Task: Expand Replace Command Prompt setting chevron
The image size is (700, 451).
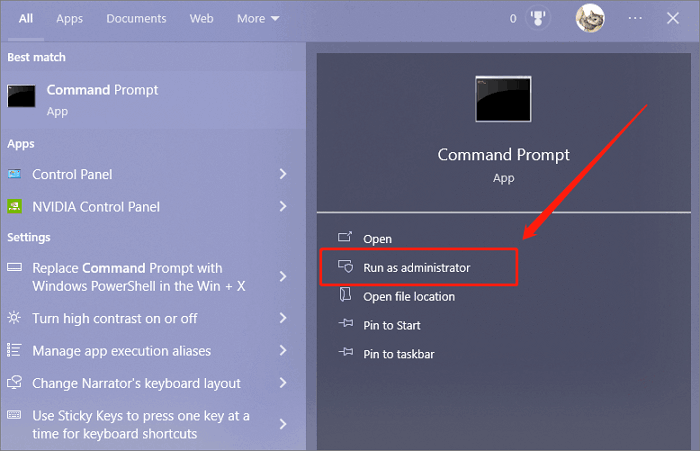Action: point(283,276)
